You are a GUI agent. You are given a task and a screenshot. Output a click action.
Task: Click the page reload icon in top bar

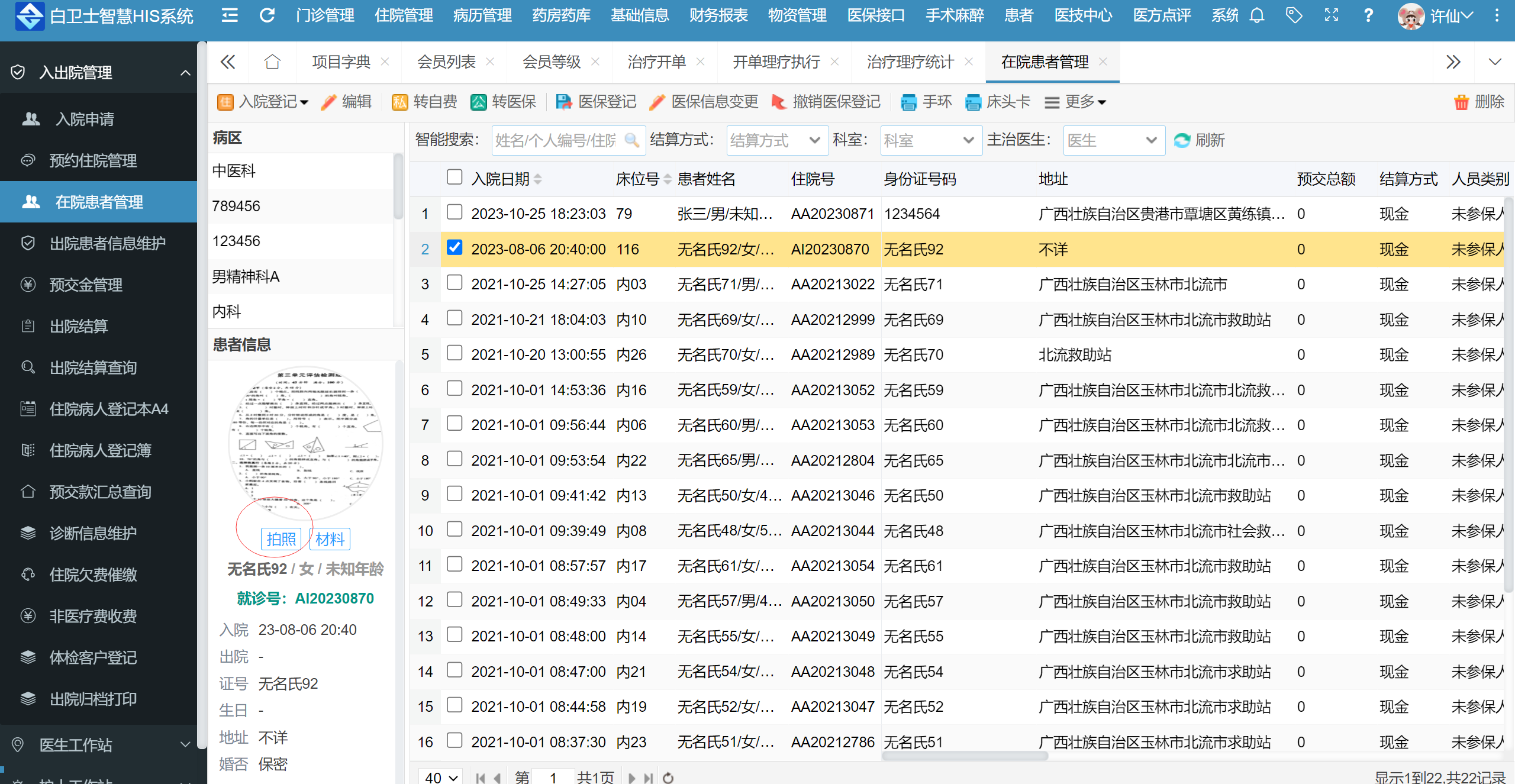[267, 15]
